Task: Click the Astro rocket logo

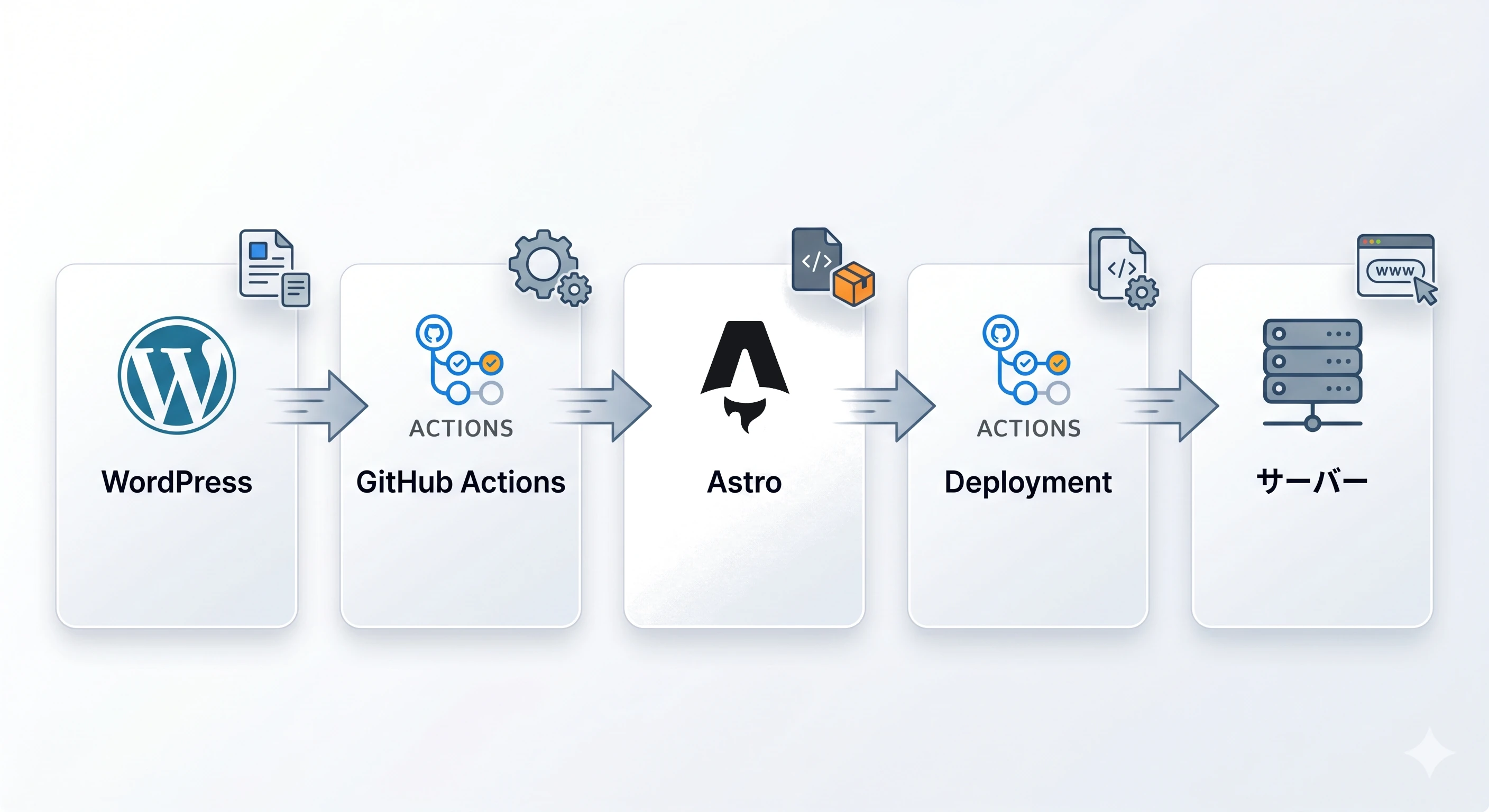Action: pyautogui.click(x=744, y=377)
